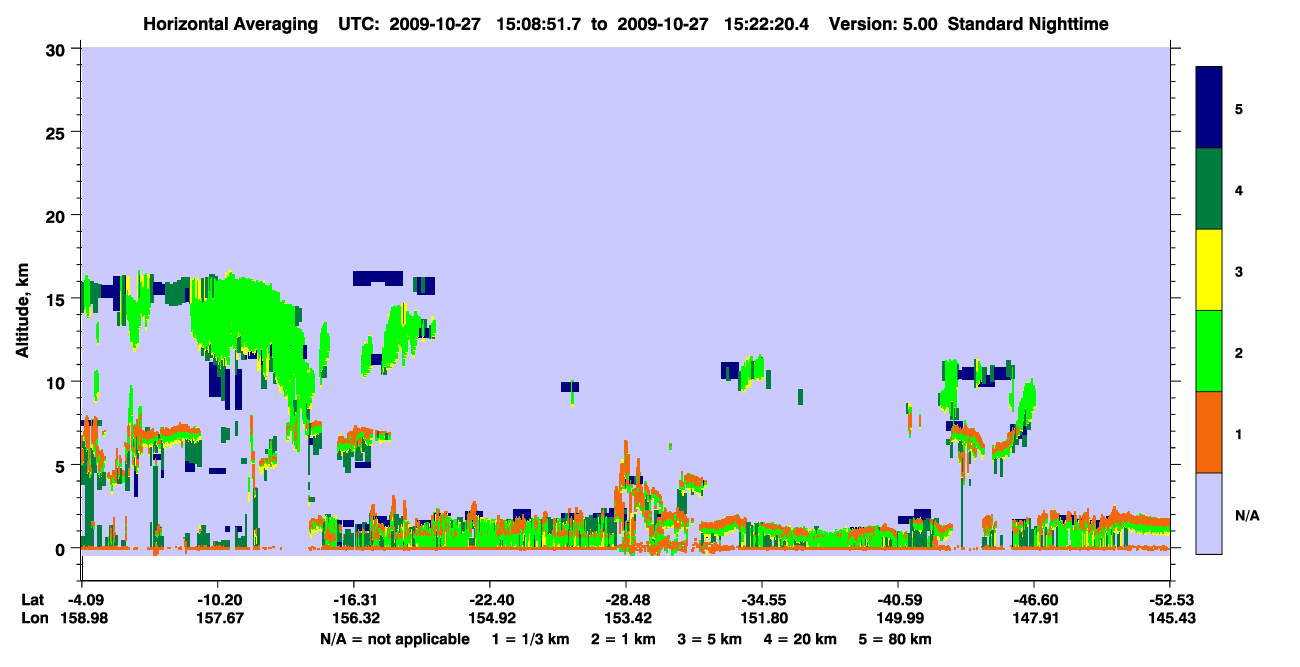1300x667 pixels.
Task: Click longitude value 156.32
Action: (x=354, y=619)
